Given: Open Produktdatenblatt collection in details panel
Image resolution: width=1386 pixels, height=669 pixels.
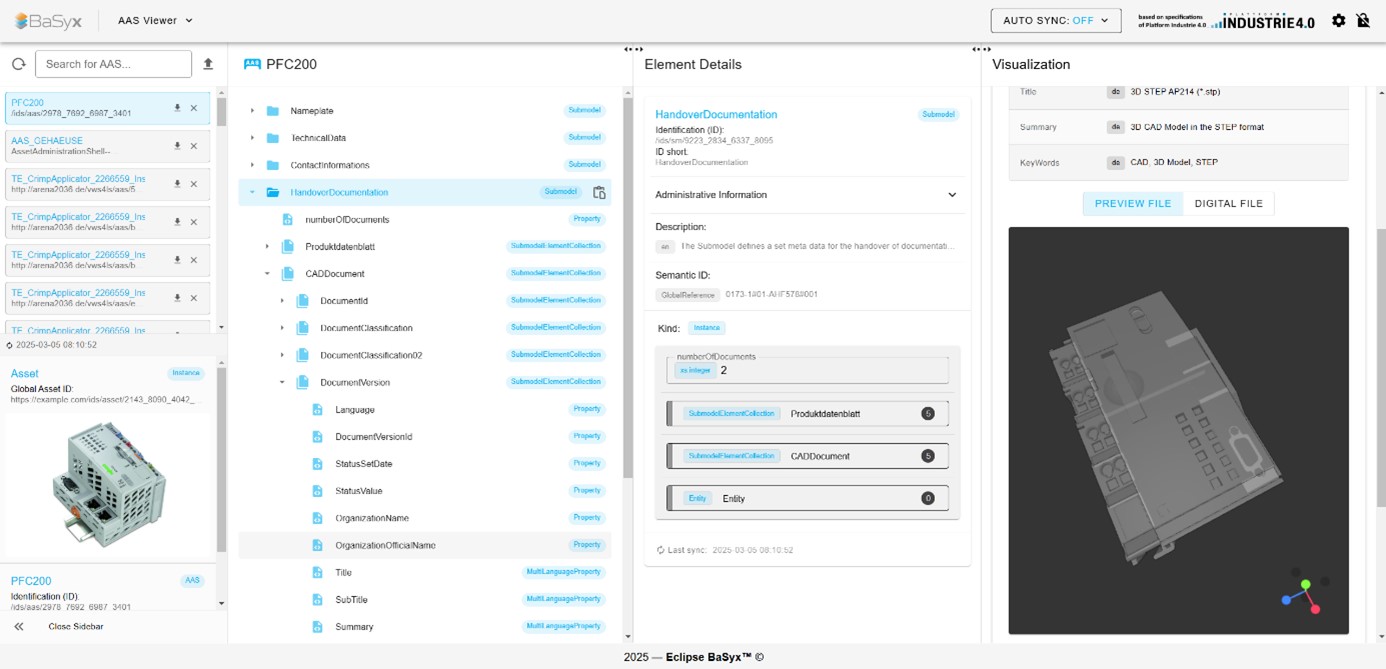Looking at the screenshot, I should pyautogui.click(x=807, y=414).
